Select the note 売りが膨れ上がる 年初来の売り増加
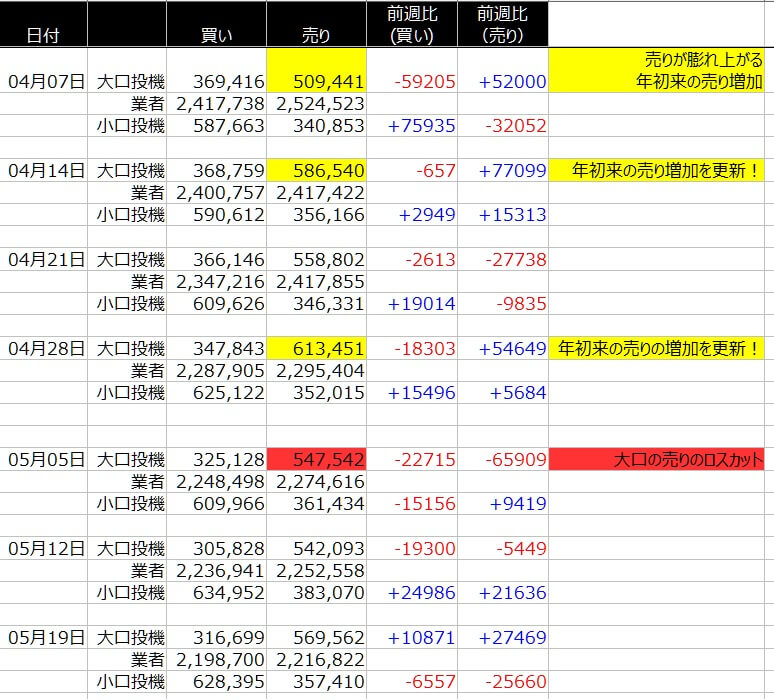The height and width of the screenshot is (700, 774). pyautogui.click(x=656, y=70)
